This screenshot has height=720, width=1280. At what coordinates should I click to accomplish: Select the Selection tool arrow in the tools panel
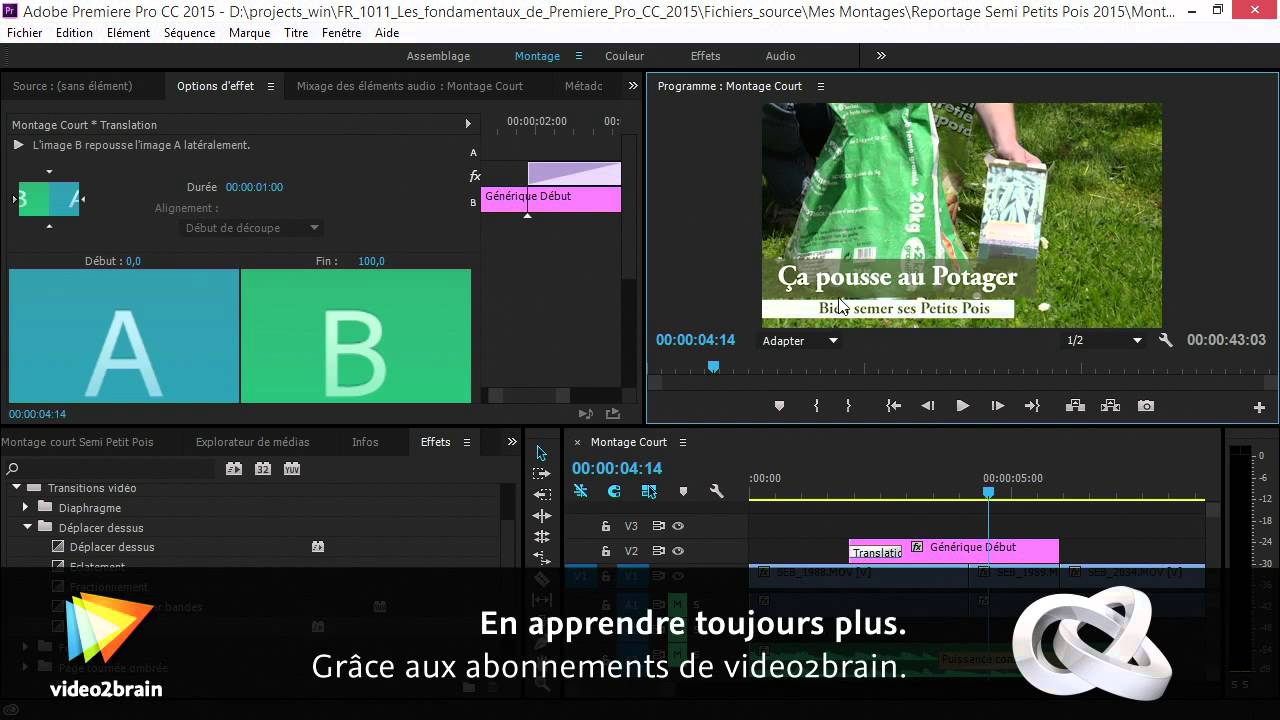541,453
